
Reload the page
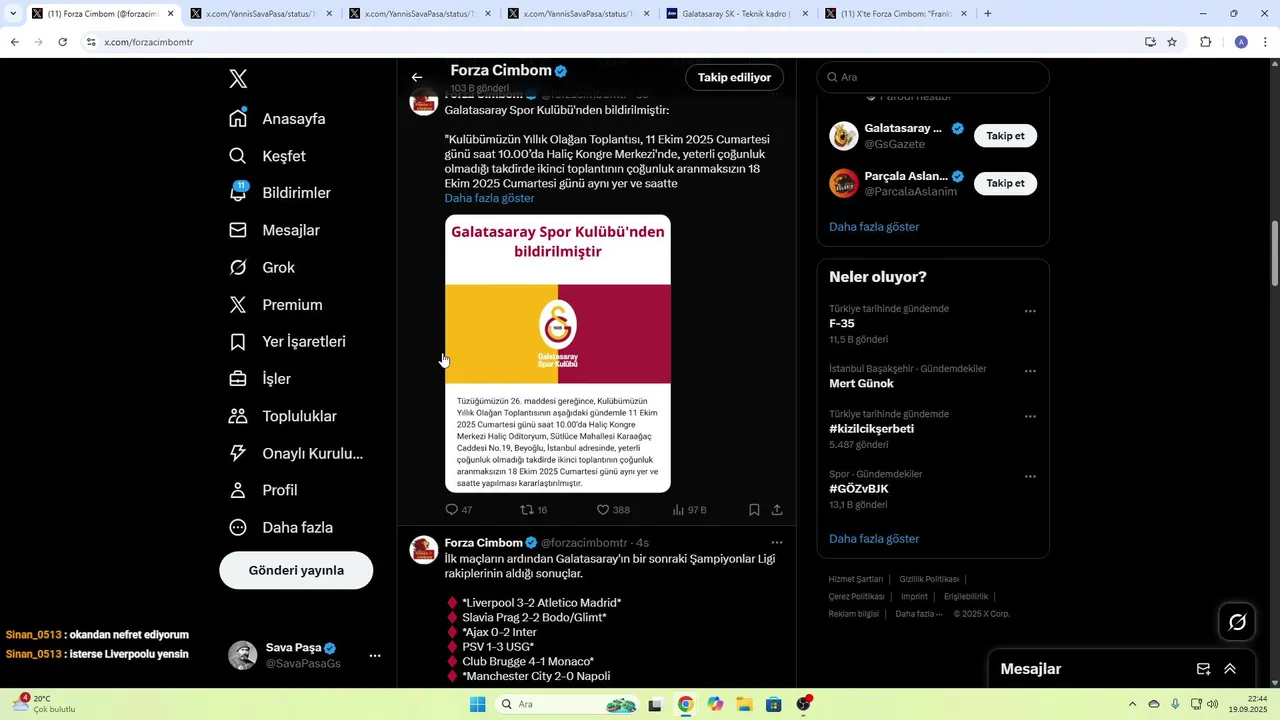62,42
